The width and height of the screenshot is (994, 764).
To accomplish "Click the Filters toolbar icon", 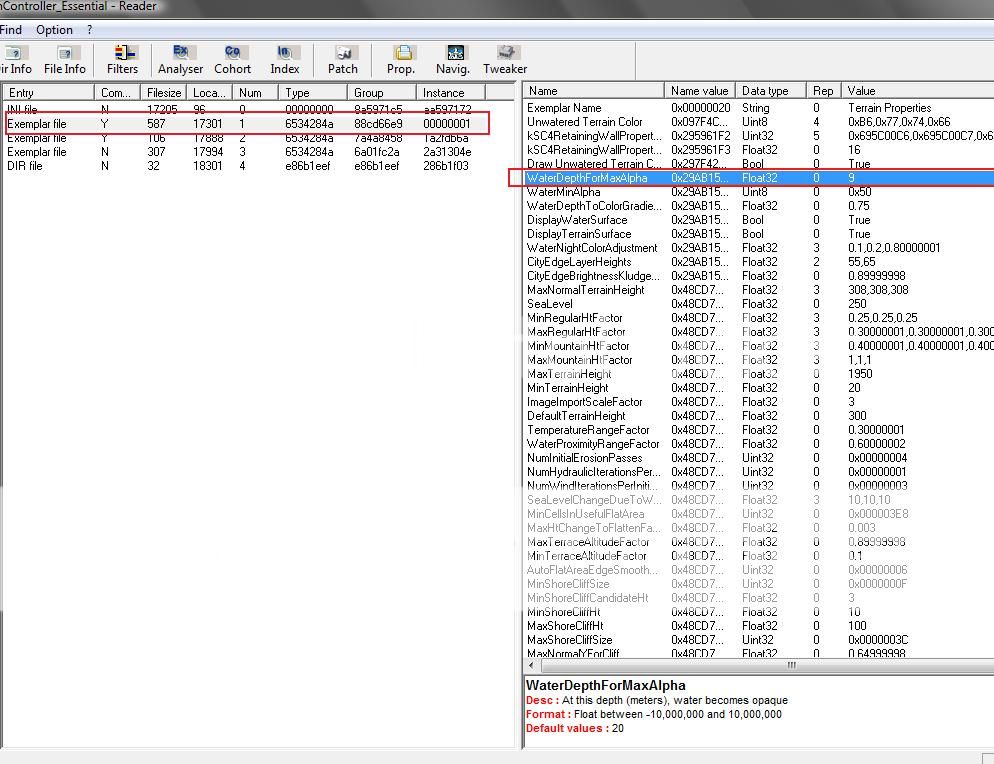I will [x=123, y=59].
